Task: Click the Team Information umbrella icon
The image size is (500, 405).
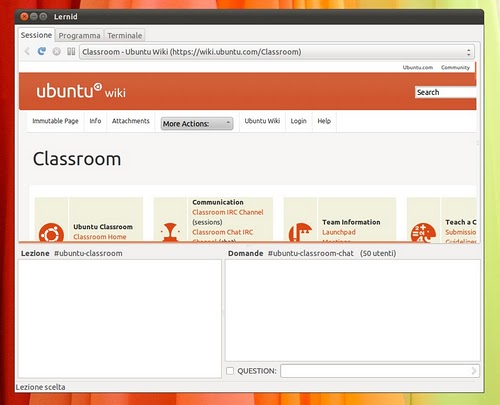Action: [x=300, y=232]
